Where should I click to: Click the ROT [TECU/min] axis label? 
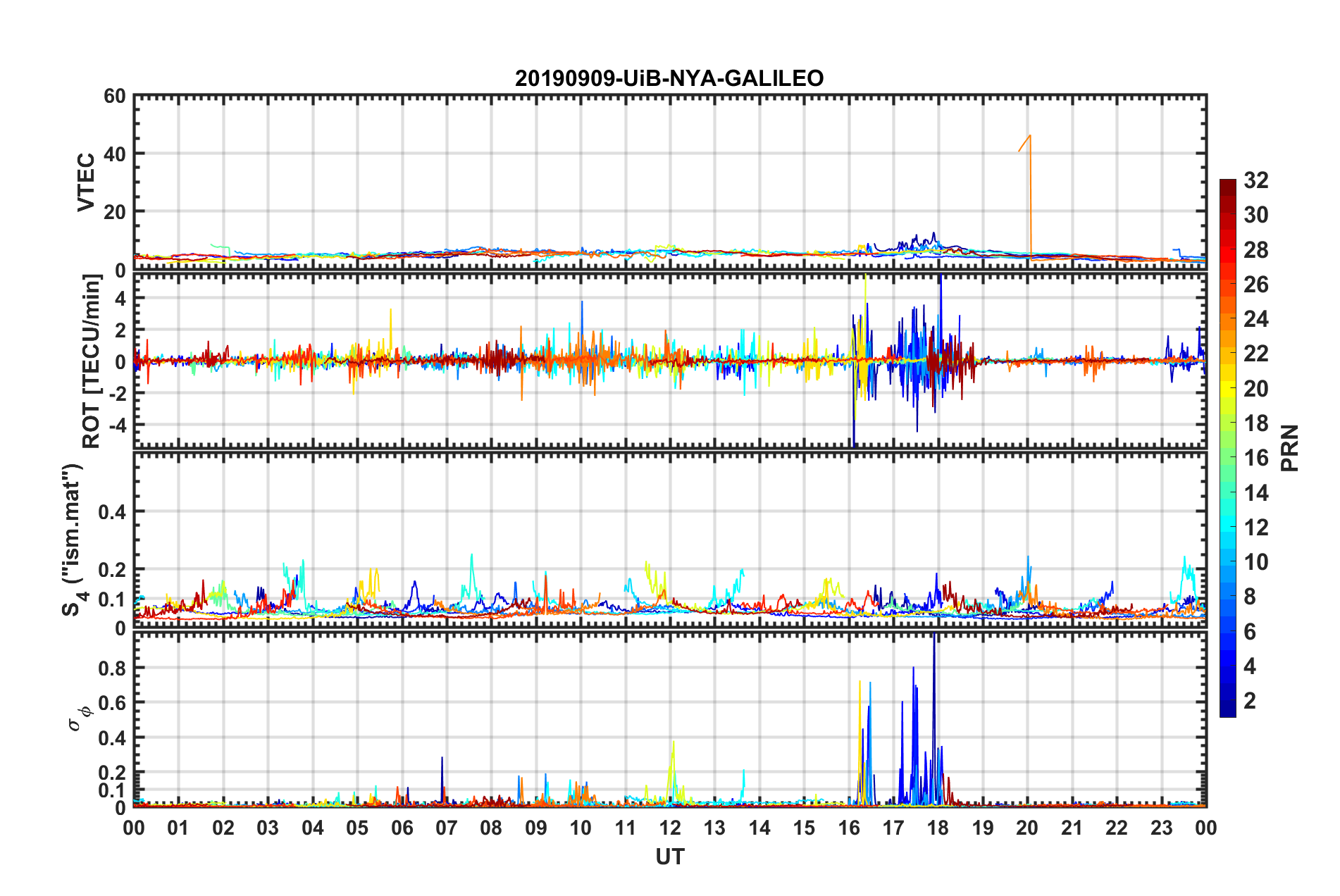point(92,361)
